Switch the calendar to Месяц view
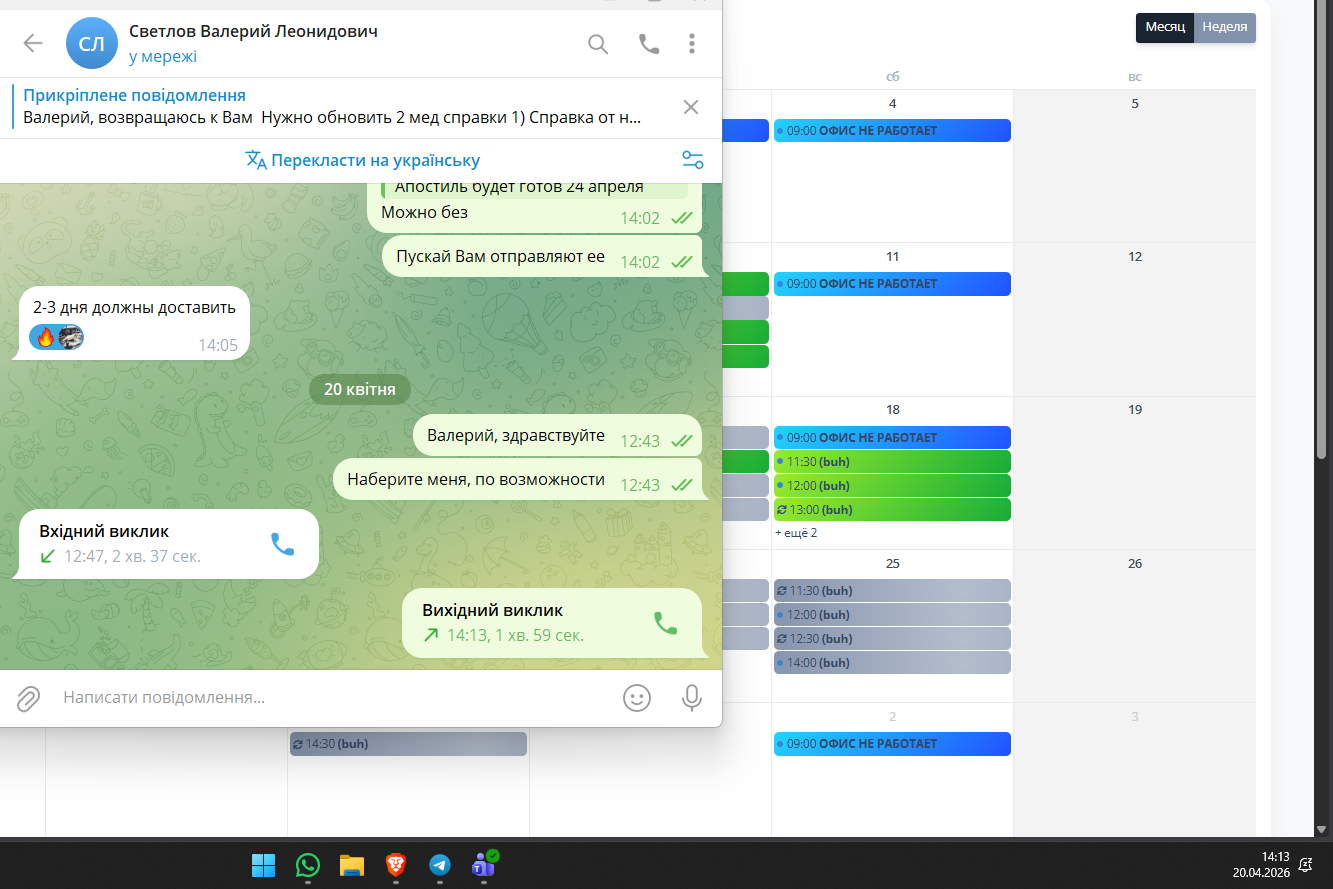1333x889 pixels. (1165, 27)
